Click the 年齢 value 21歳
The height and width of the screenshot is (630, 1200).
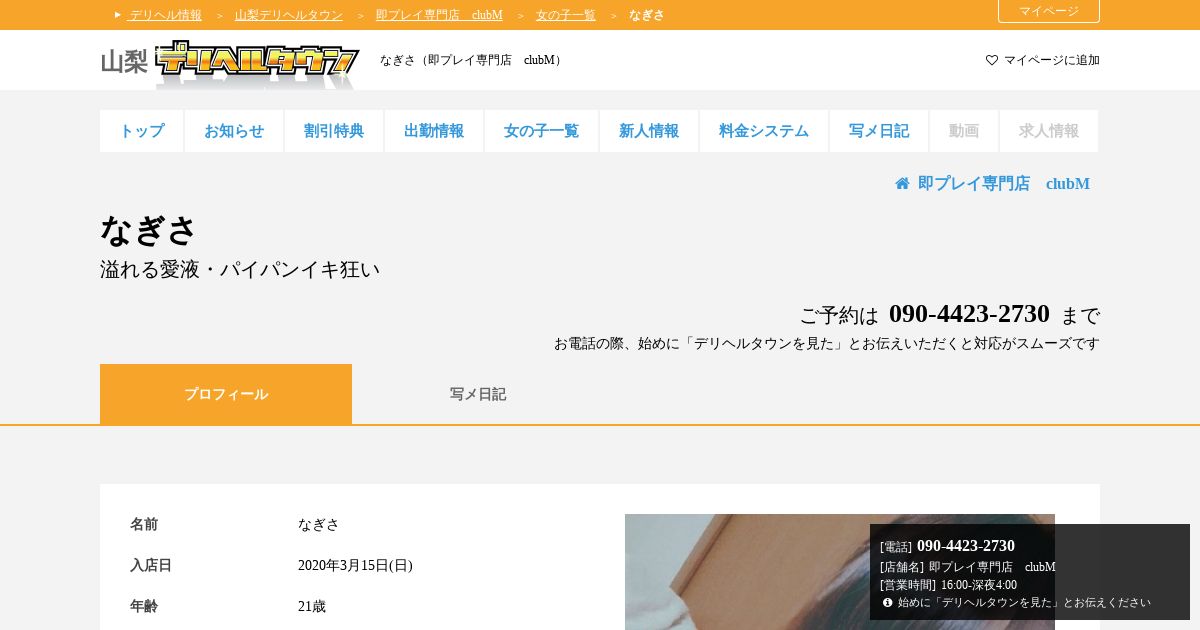(312, 607)
